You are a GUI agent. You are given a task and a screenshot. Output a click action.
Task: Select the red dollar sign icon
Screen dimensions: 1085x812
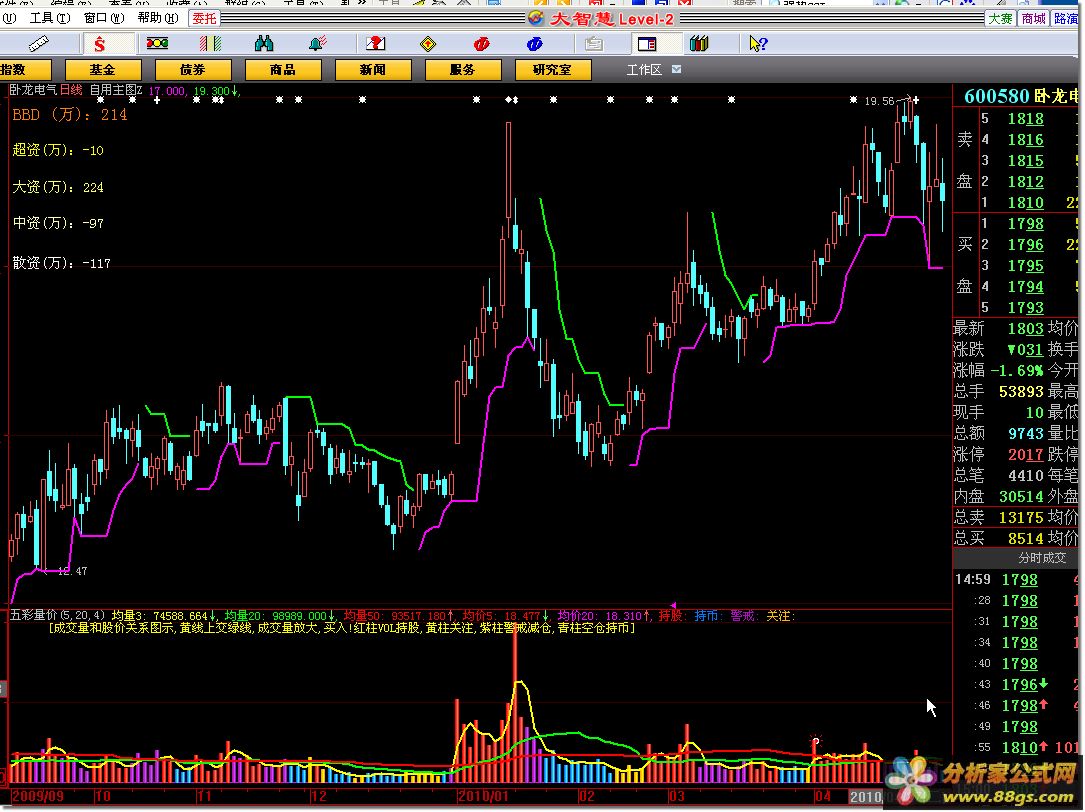click(100, 44)
